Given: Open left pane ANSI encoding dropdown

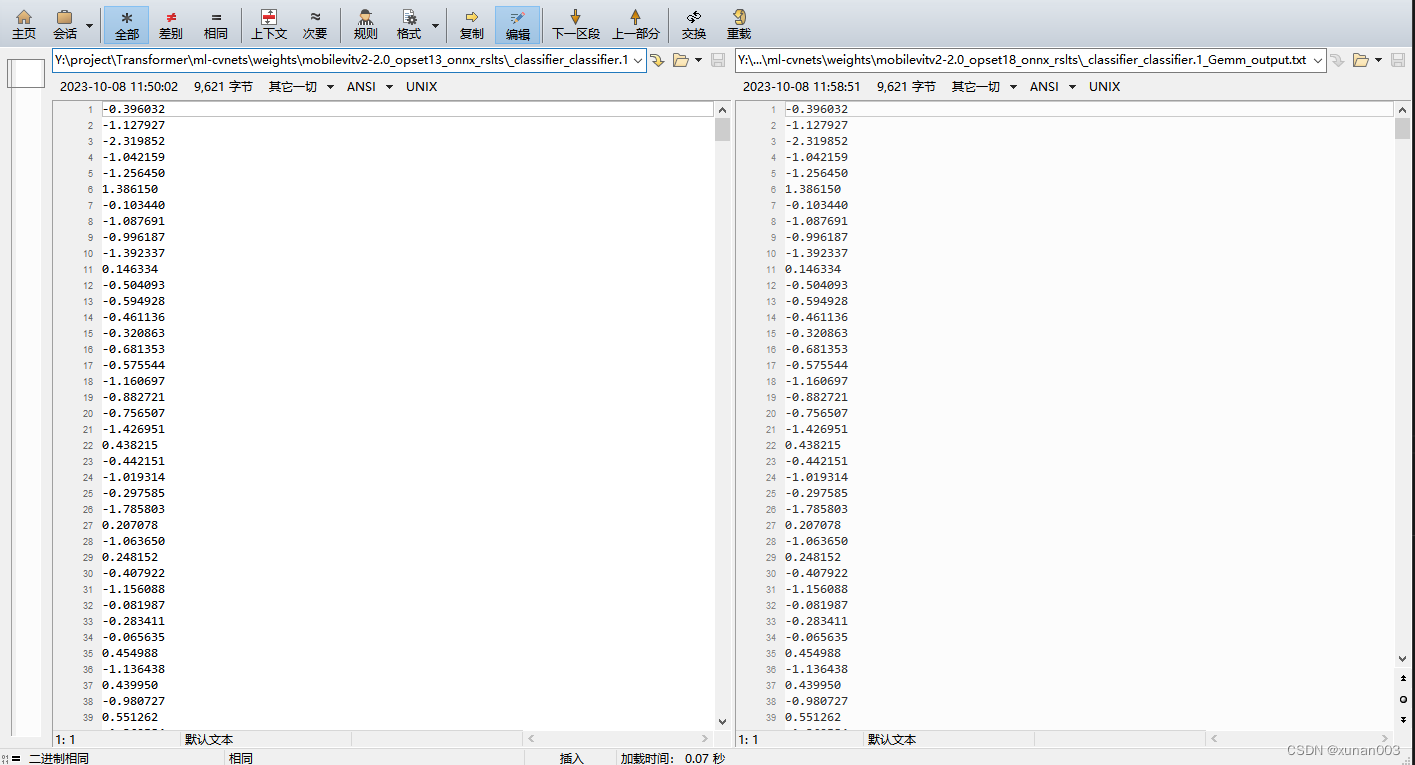Looking at the screenshot, I should point(369,87).
